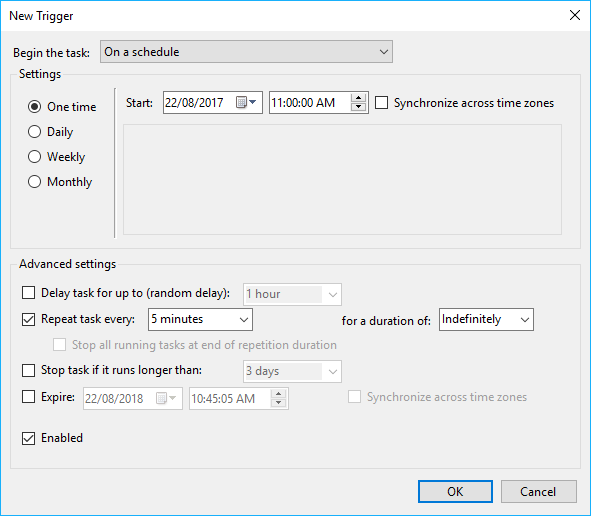Check Delay task for up to random delay

28,292
